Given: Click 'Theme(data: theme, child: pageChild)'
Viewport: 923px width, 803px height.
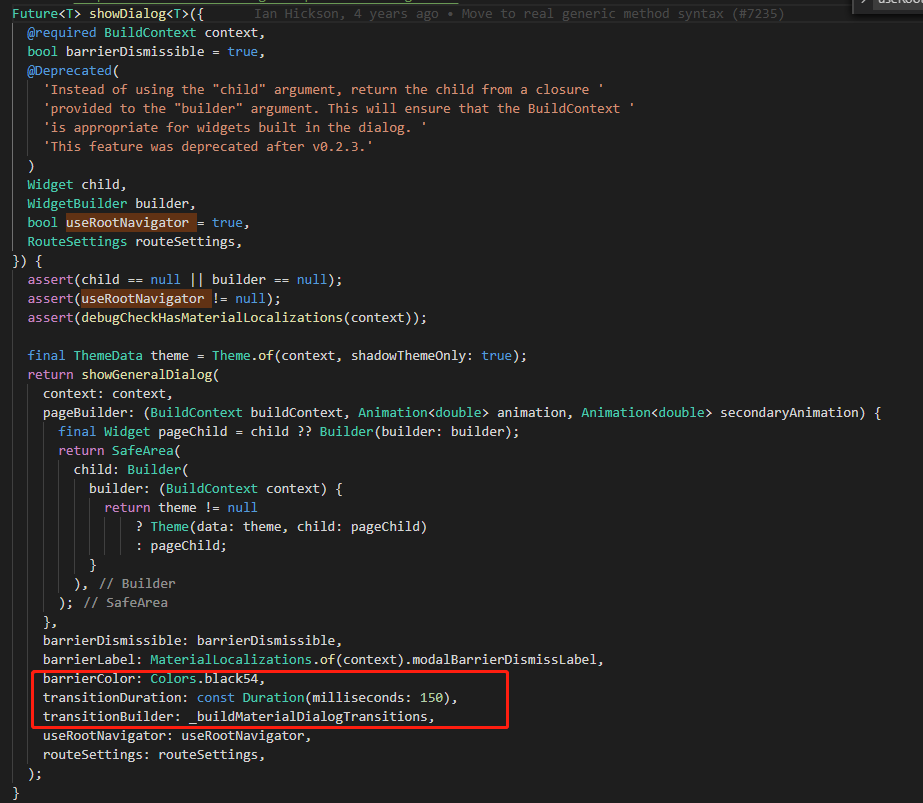Looking at the screenshot, I should tap(288, 527).
